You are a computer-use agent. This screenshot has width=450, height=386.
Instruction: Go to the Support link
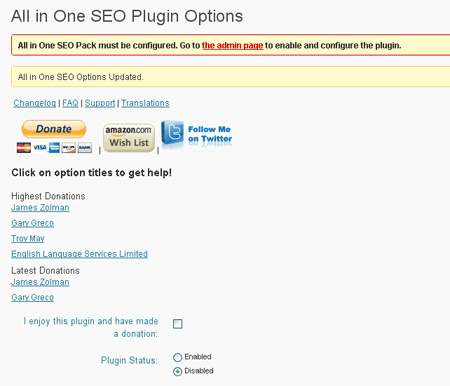[x=100, y=103]
